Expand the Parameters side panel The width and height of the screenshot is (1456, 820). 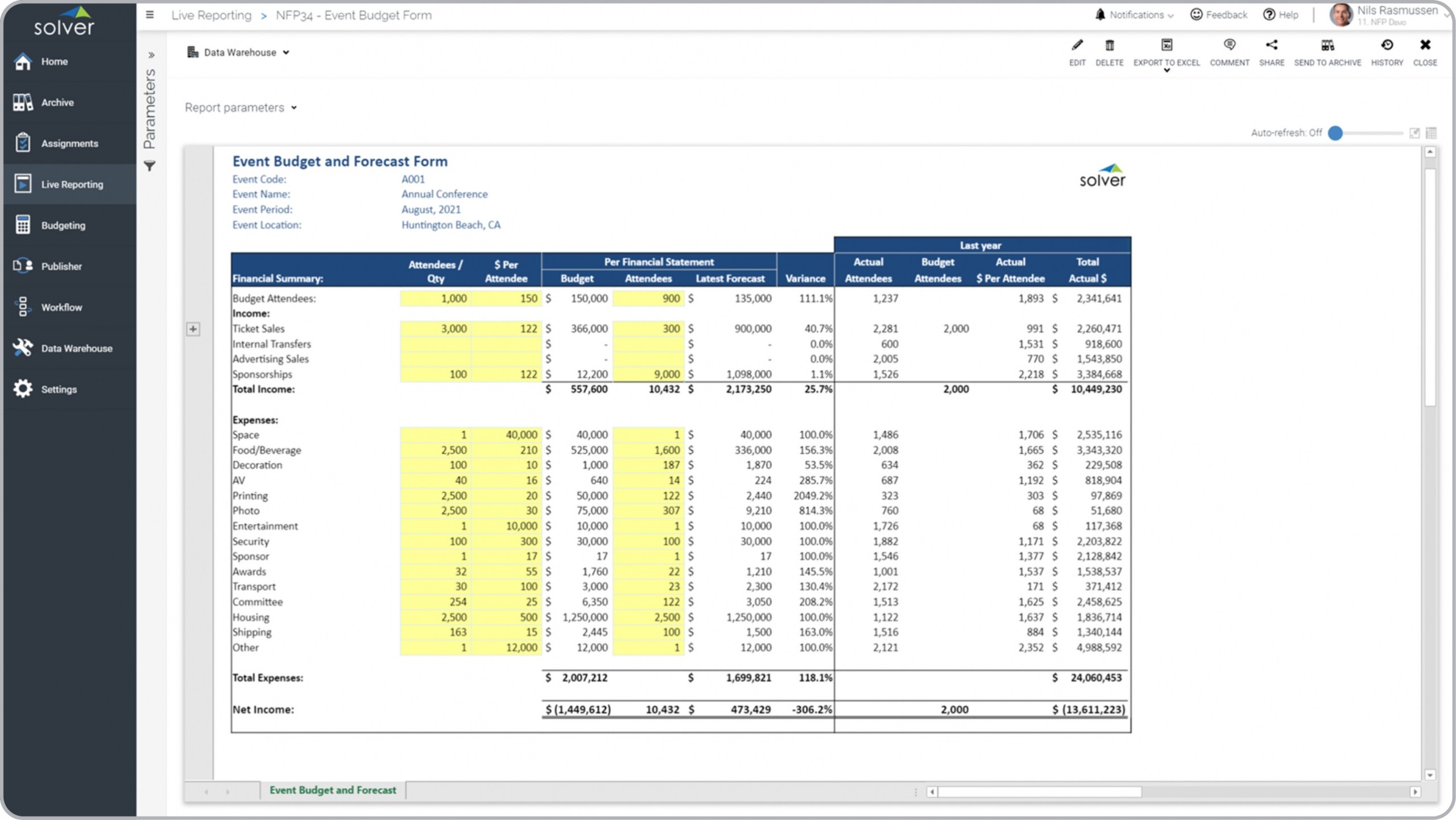[151, 55]
